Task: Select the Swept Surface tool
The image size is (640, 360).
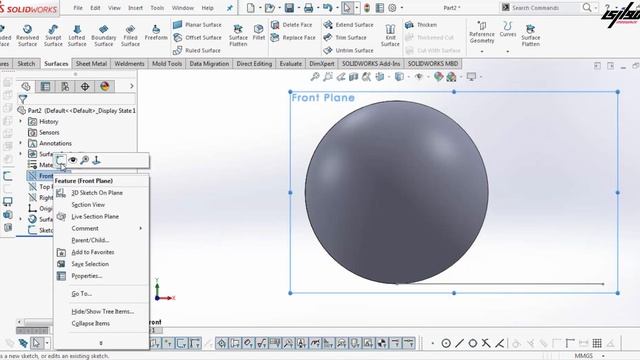Action: (53, 35)
